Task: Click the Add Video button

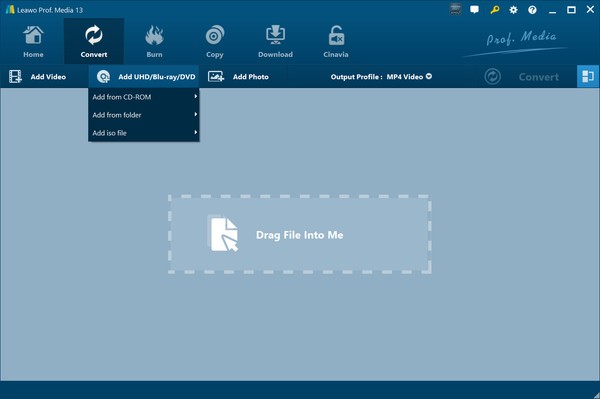Action: pyautogui.click(x=38, y=77)
